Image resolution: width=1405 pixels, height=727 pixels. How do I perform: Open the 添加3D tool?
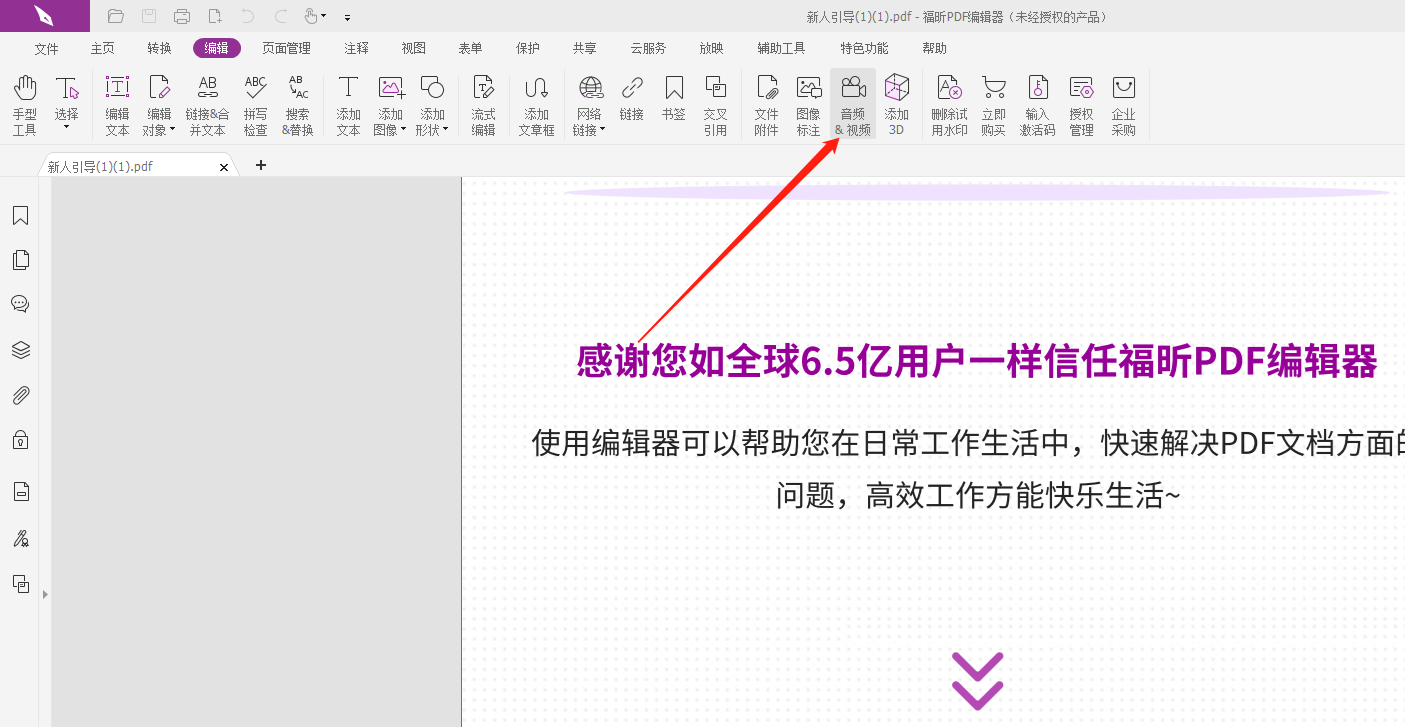(896, 105)
